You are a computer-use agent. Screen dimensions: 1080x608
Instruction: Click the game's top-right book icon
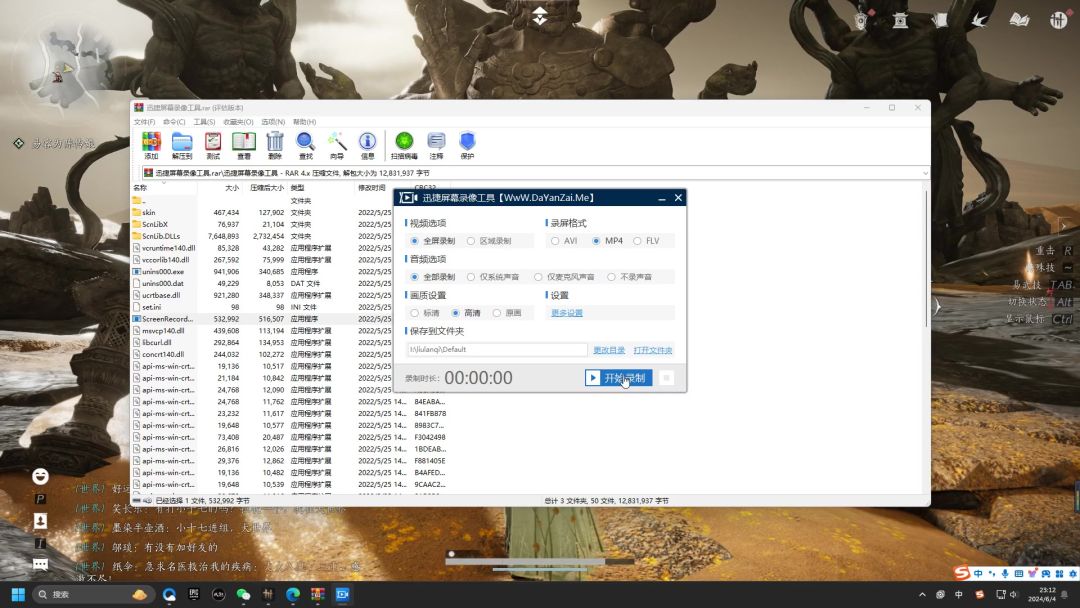tap(1019, 20)
